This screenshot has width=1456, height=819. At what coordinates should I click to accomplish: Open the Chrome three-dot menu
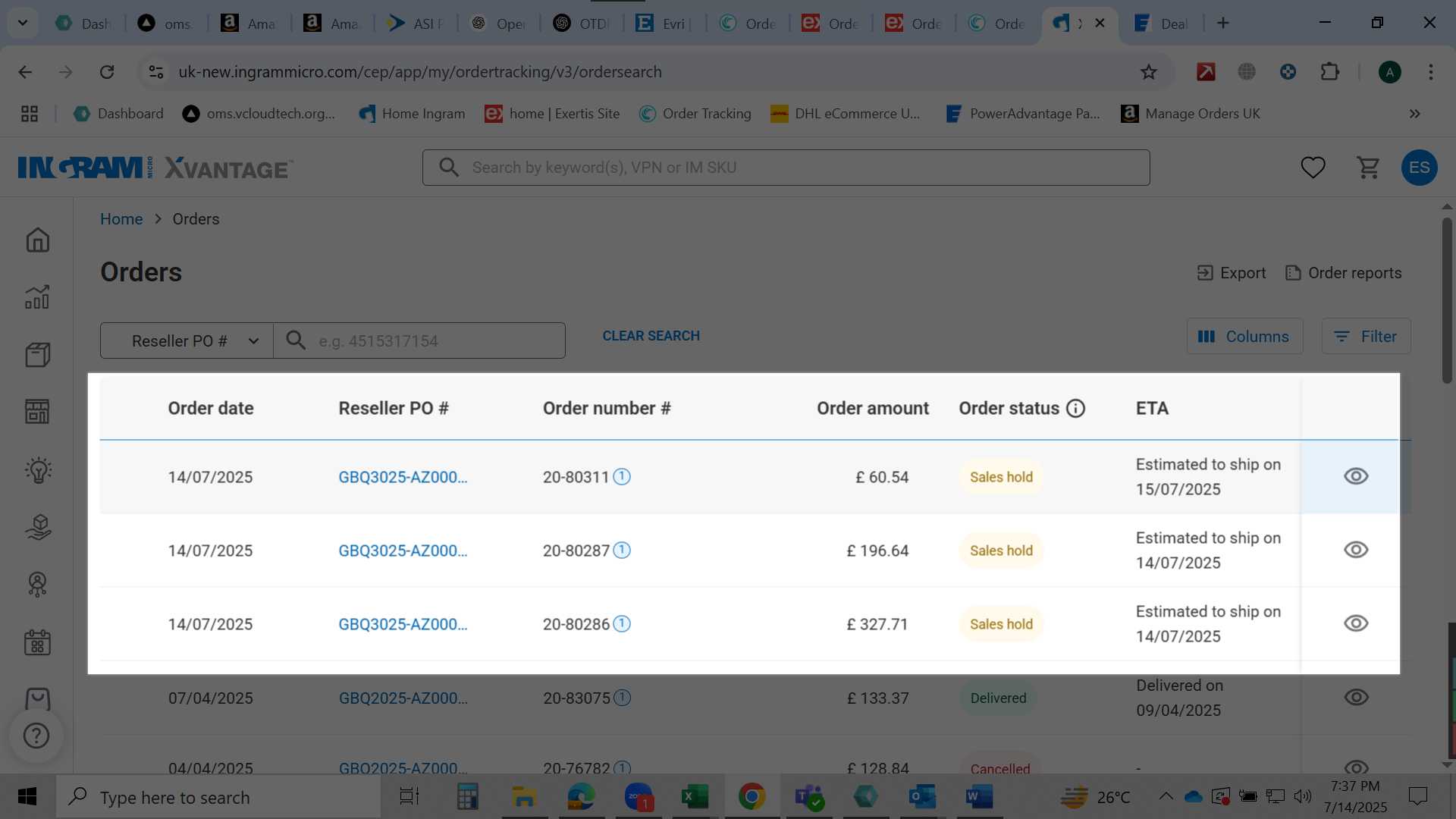click(1430, 72)
